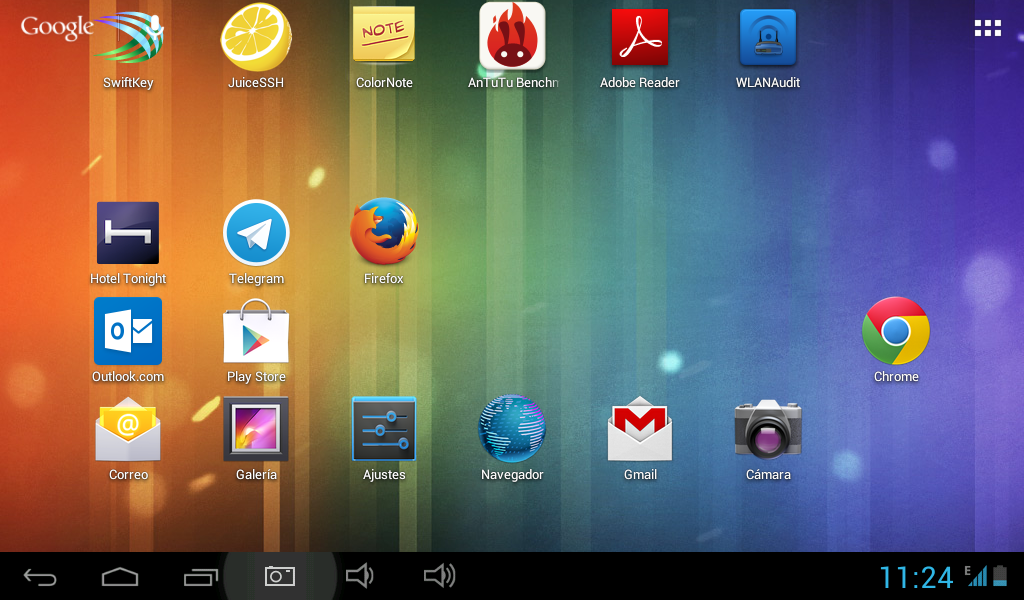Show recent apps overview
The image size is (1024, 600).
click(200, 577)
